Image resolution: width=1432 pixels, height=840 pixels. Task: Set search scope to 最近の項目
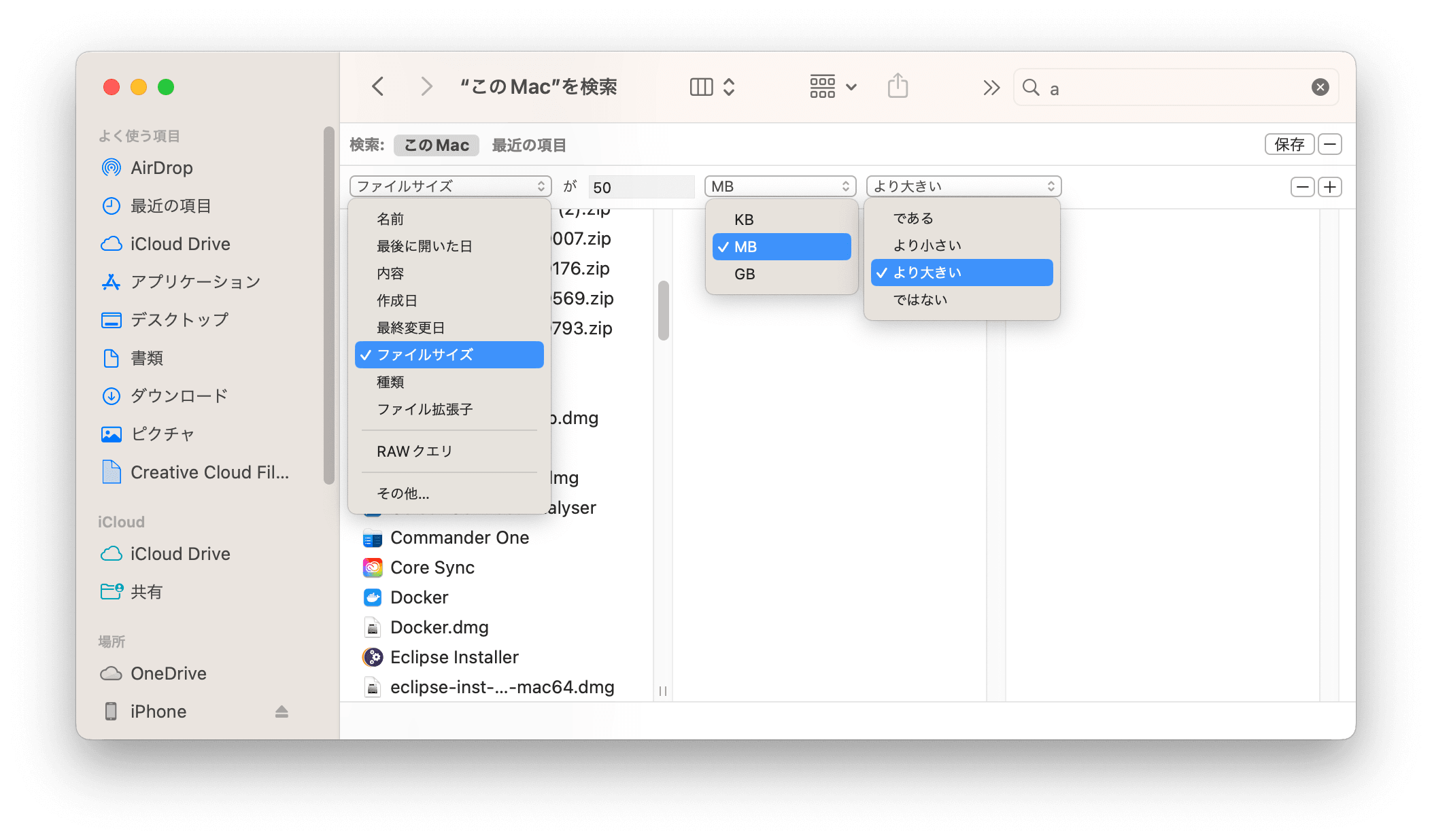pyautogui.click(x=529, y=145)
